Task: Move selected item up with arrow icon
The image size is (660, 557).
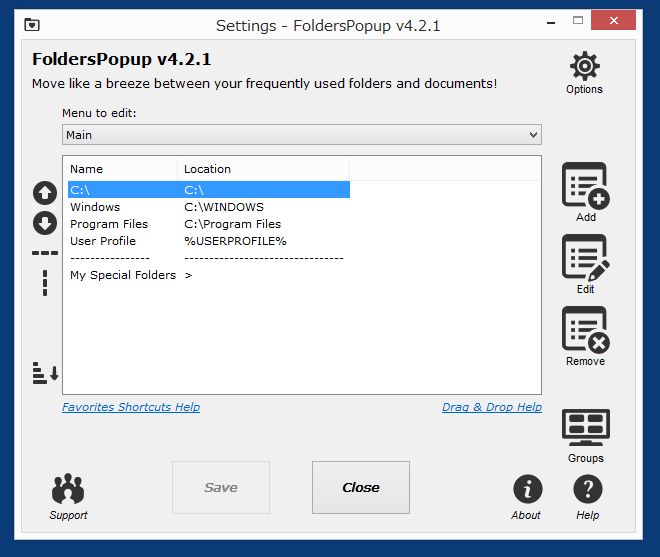Action: [x=45, y=193]
